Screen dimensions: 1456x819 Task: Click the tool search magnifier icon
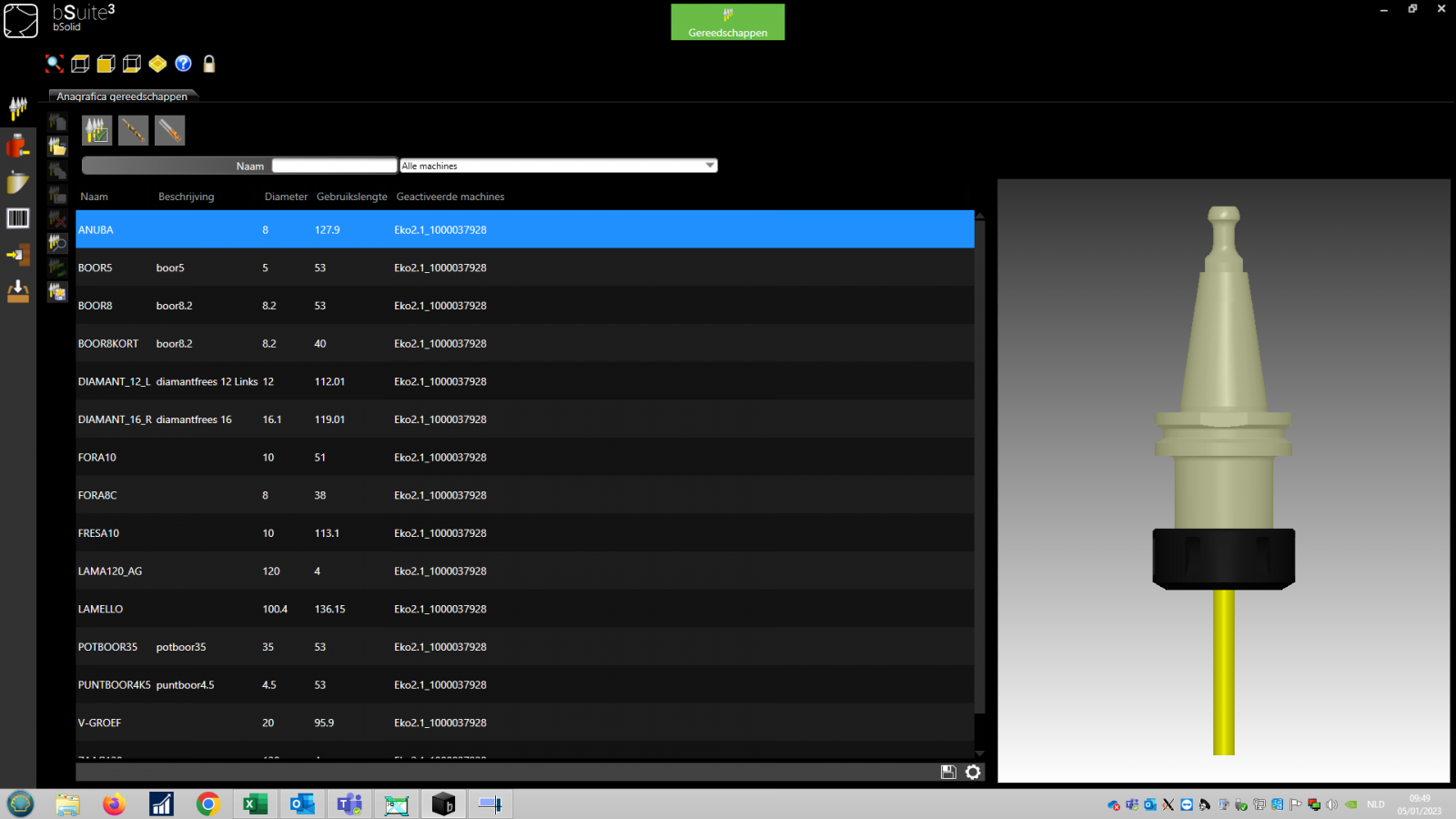pos(57,243)
